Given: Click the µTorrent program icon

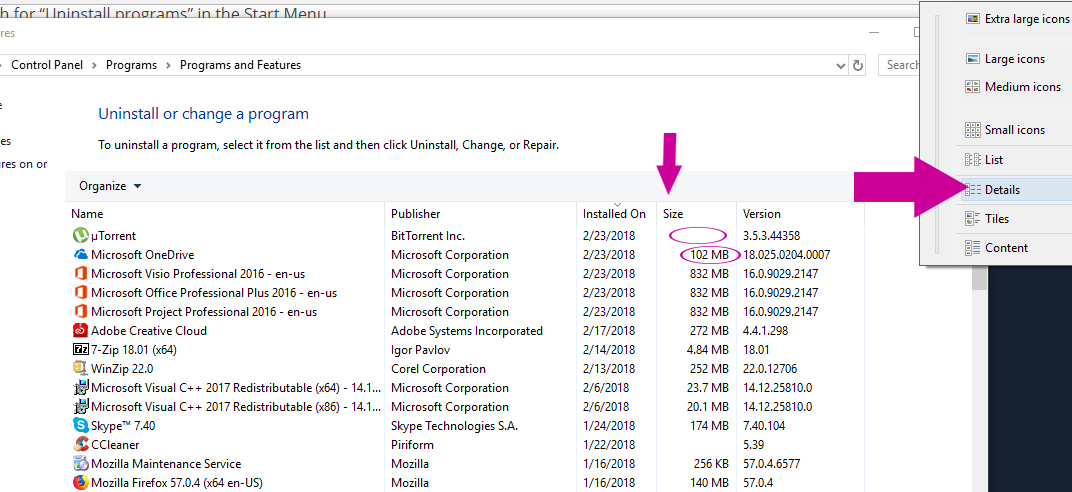Looking at the screenshot, I should point(81,236).
